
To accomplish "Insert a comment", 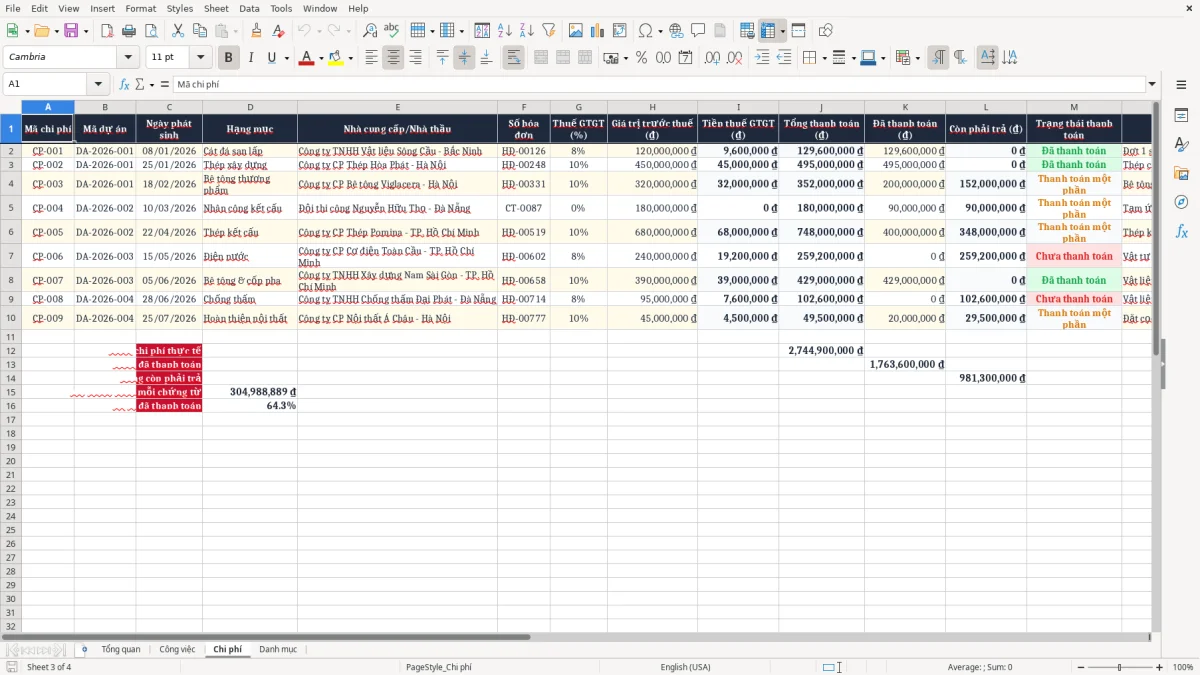I will (x=699, y=31).
